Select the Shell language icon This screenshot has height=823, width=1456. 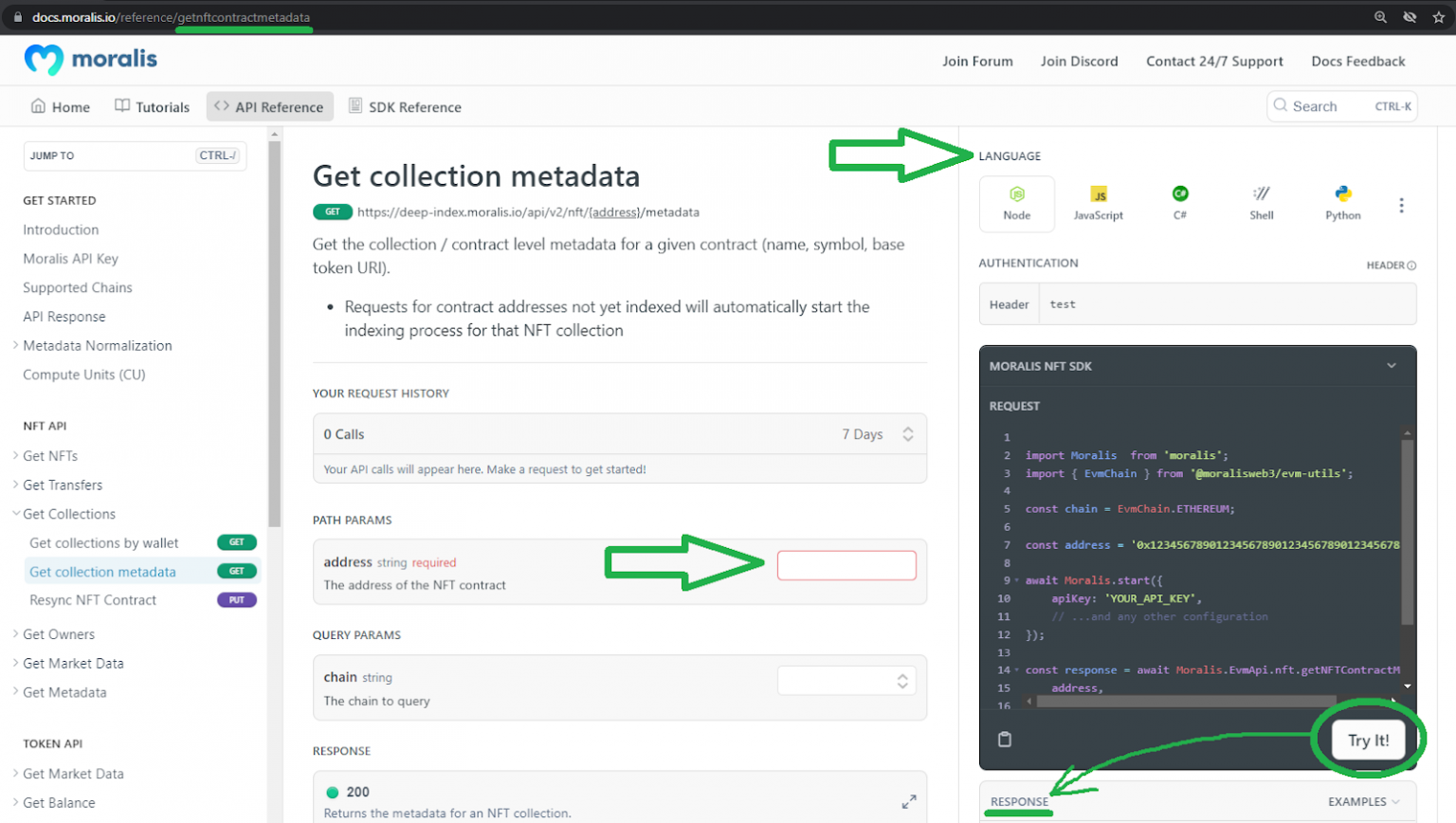tap(1261, 203)
